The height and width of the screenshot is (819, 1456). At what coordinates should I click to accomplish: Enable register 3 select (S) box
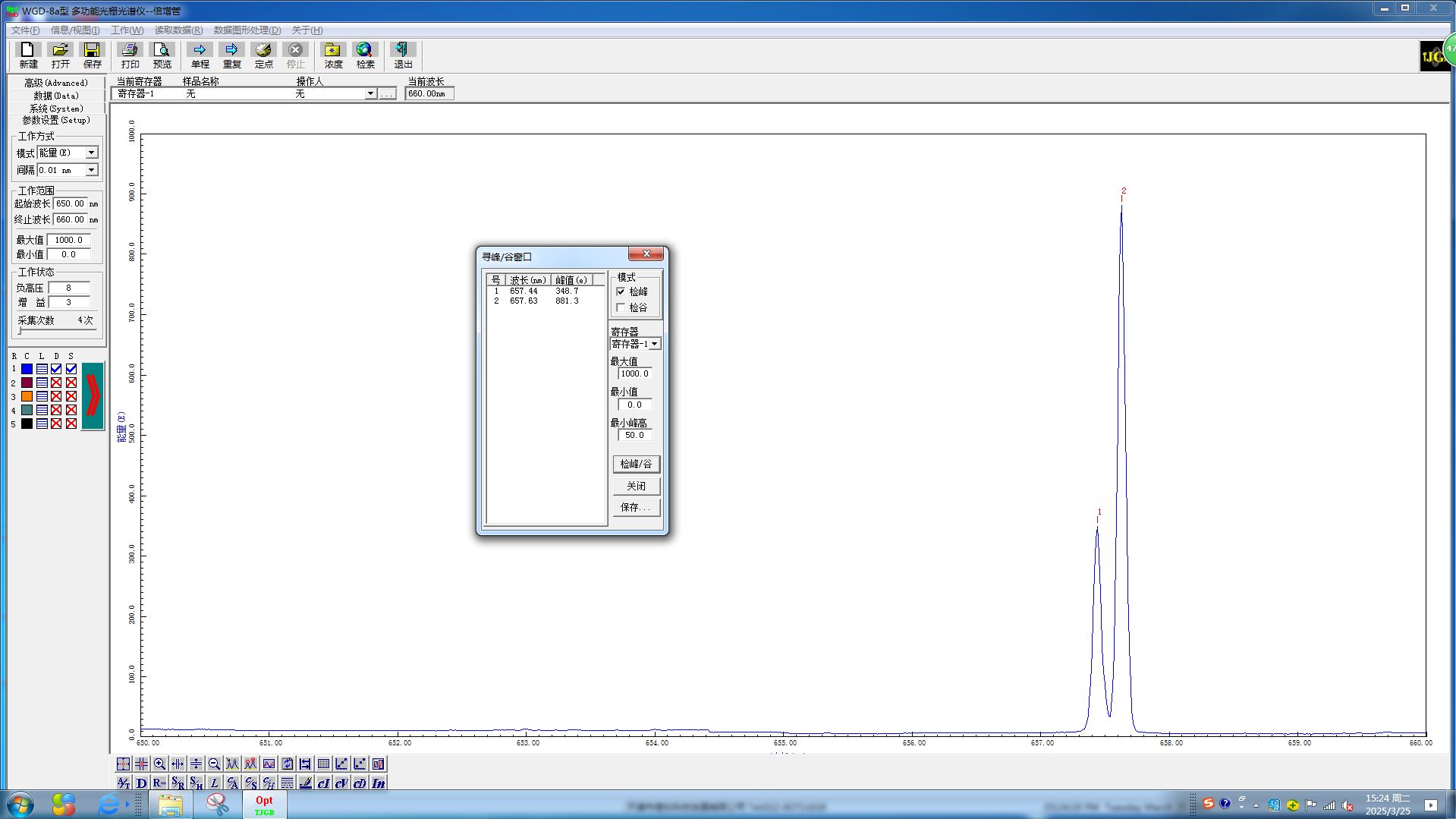point(71,396)
